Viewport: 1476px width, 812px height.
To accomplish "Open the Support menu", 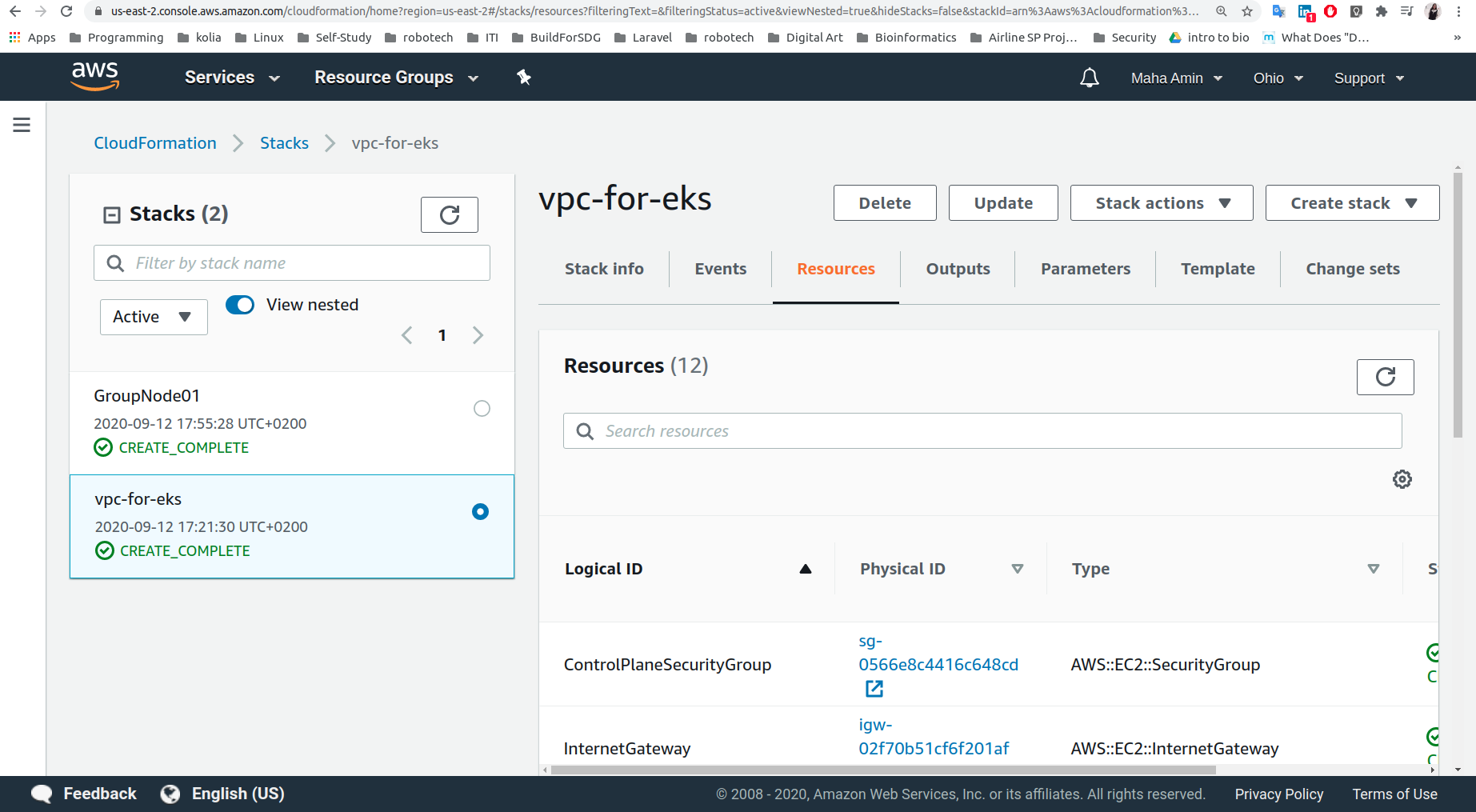I will [1369, 78].
